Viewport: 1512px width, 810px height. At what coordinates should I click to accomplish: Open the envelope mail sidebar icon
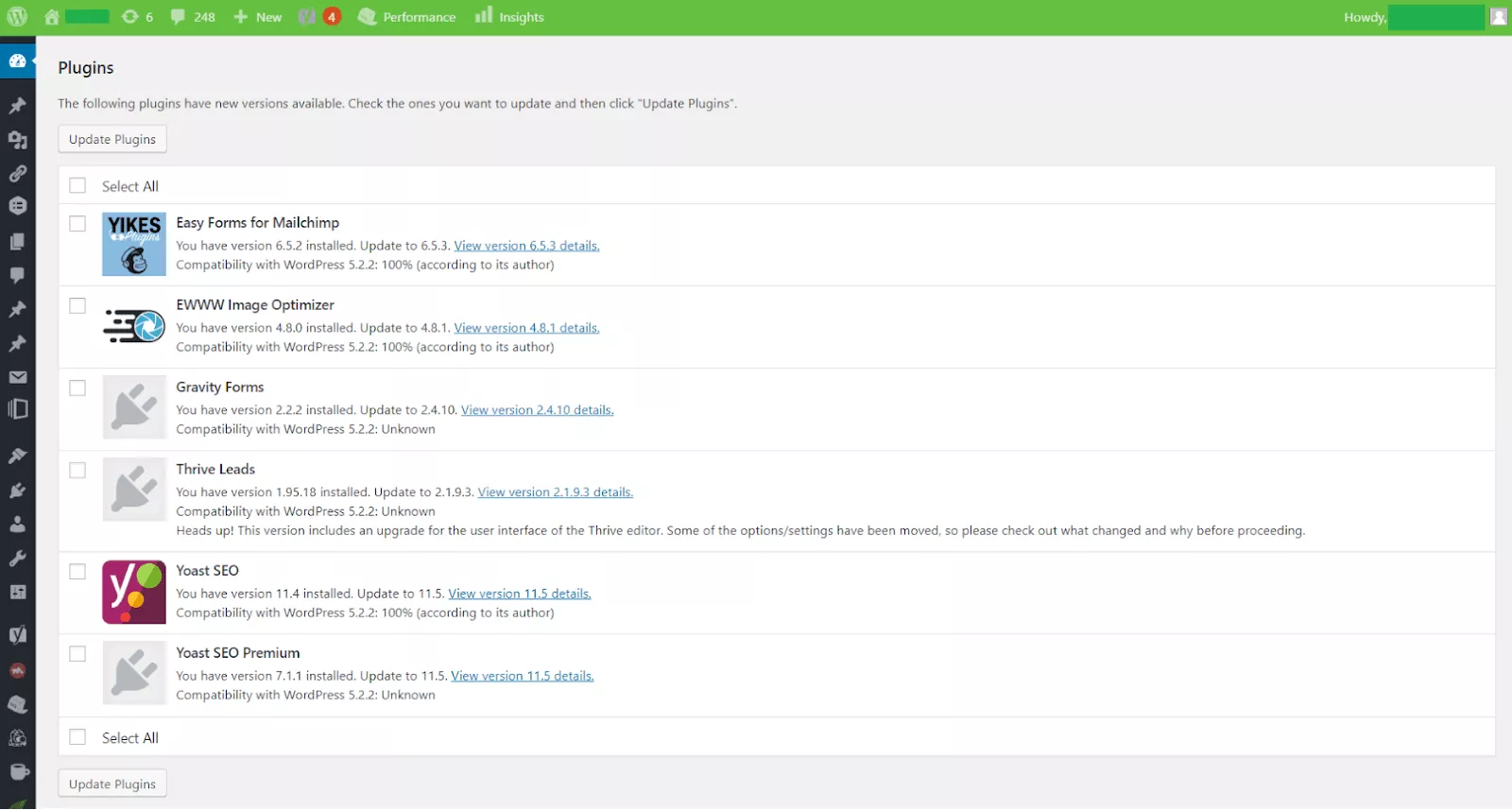18,377
